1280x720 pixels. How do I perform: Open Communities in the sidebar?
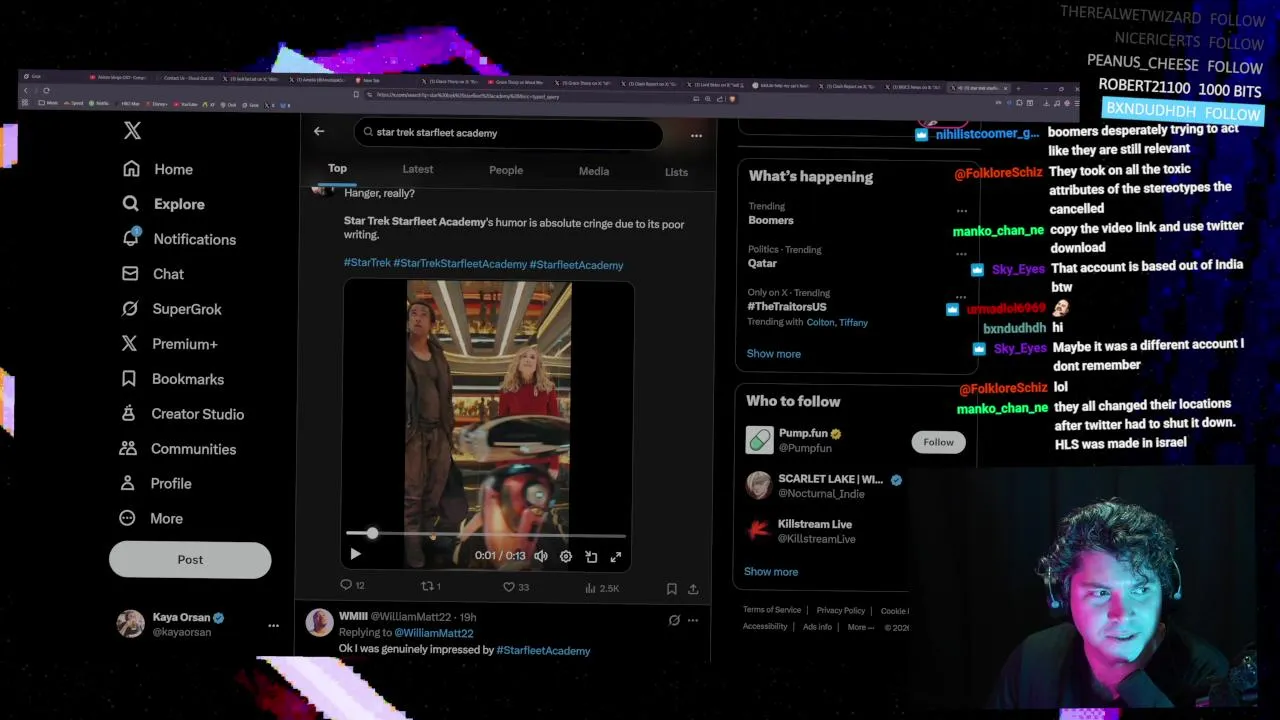(x=178, y=449)
